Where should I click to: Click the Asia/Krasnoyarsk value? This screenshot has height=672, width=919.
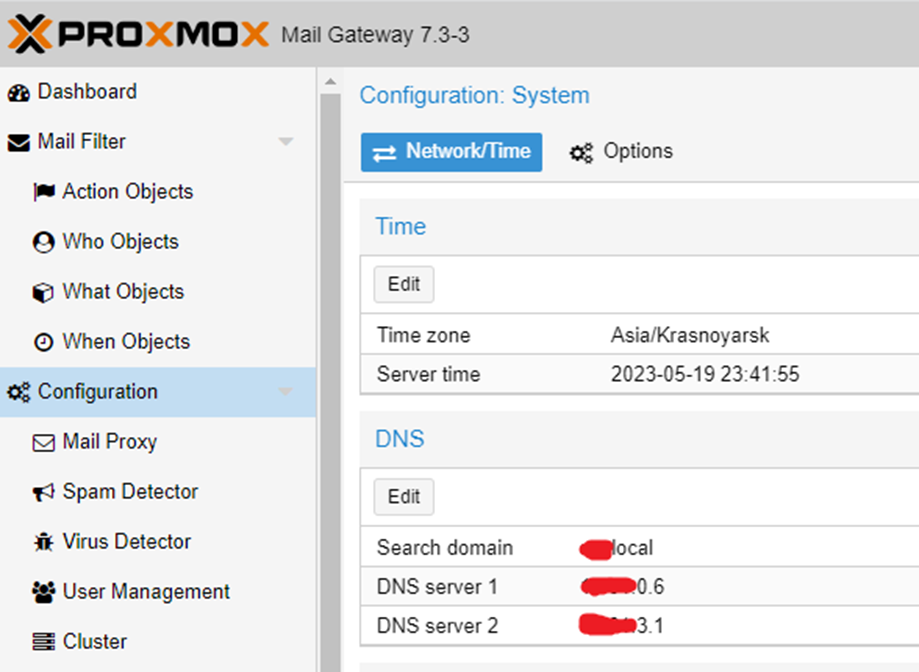(690, 335)
